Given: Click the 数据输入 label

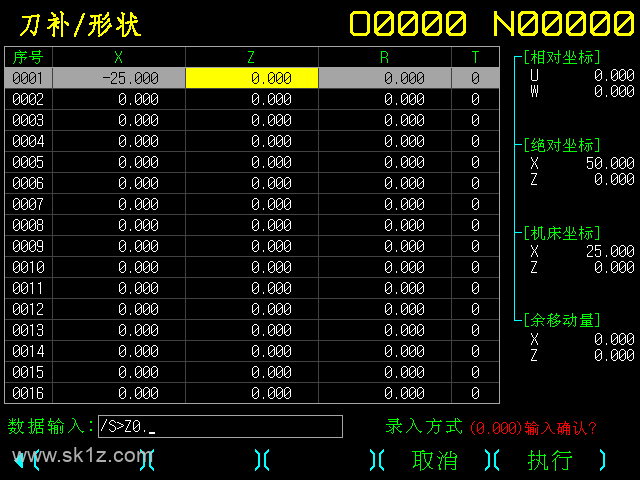Looking at the screenshot, I should point(51,427).
